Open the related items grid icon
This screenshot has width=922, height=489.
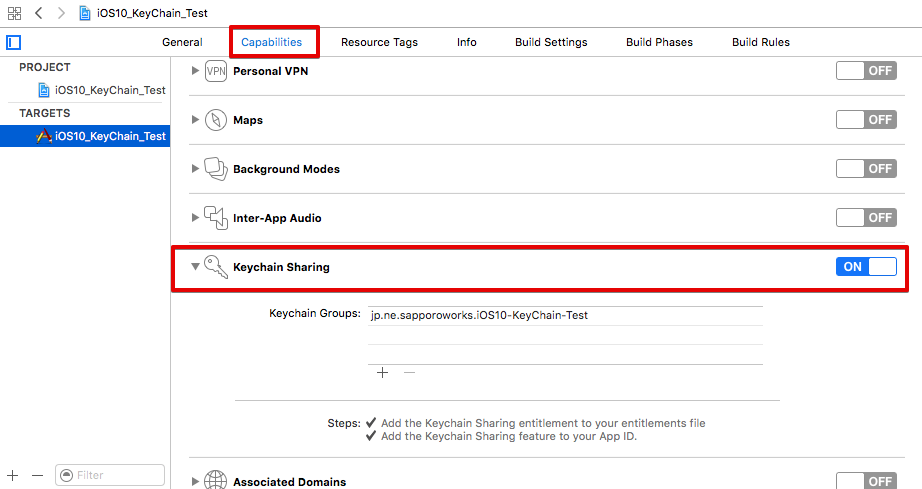tap(14, 13)
